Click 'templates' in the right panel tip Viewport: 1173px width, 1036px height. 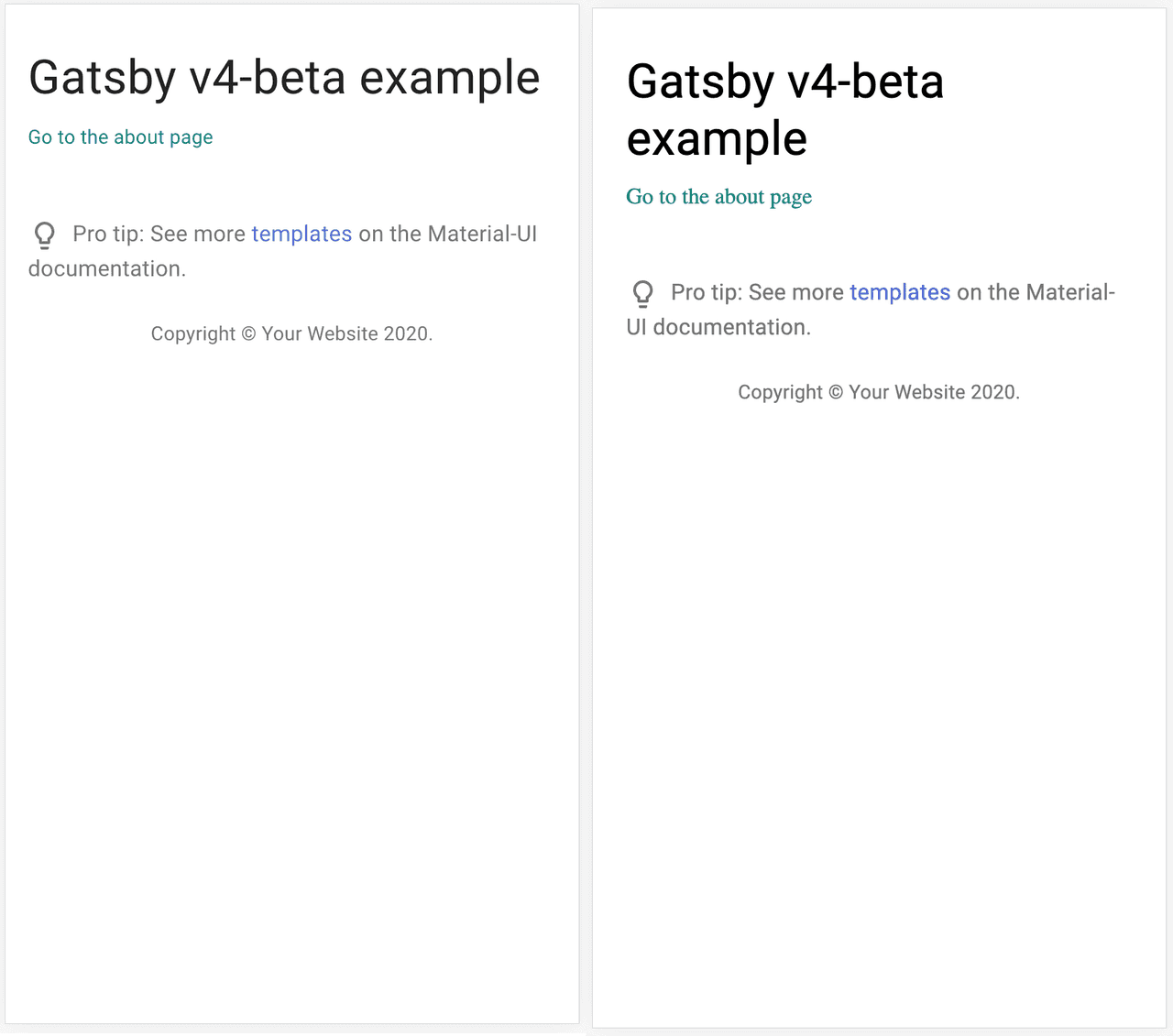(x=900, y=292)
